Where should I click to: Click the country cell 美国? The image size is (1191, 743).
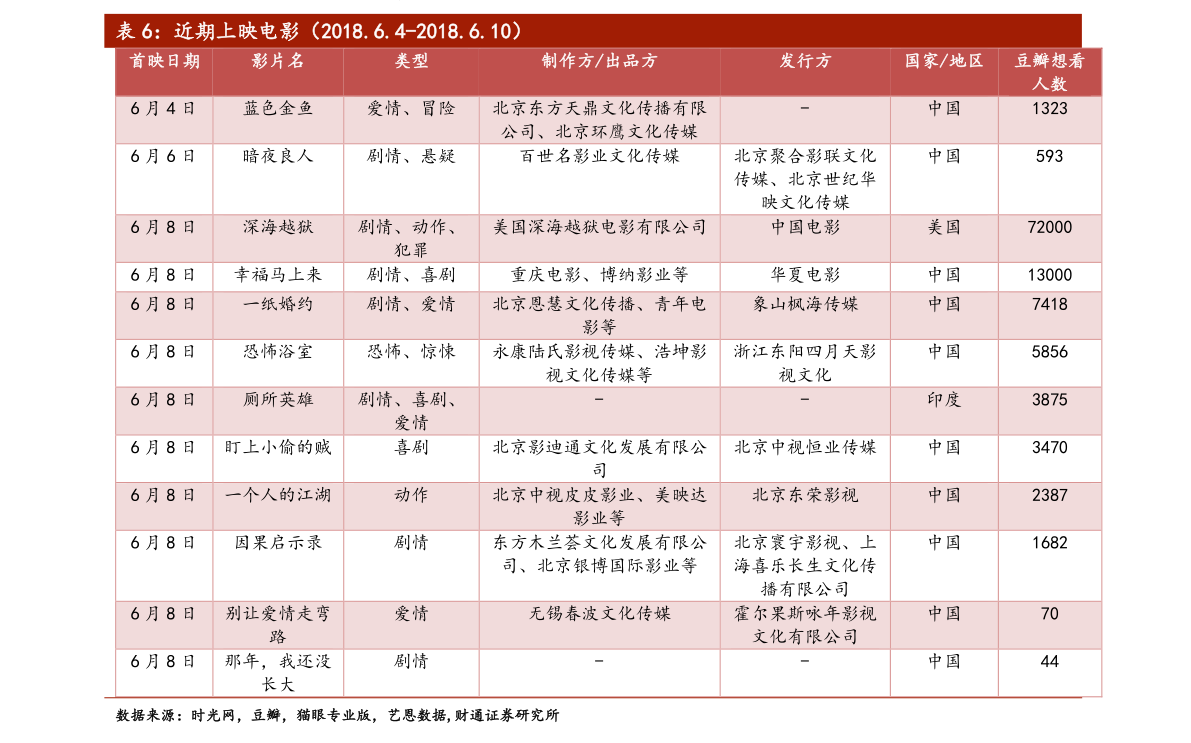[x=944, y=227]
